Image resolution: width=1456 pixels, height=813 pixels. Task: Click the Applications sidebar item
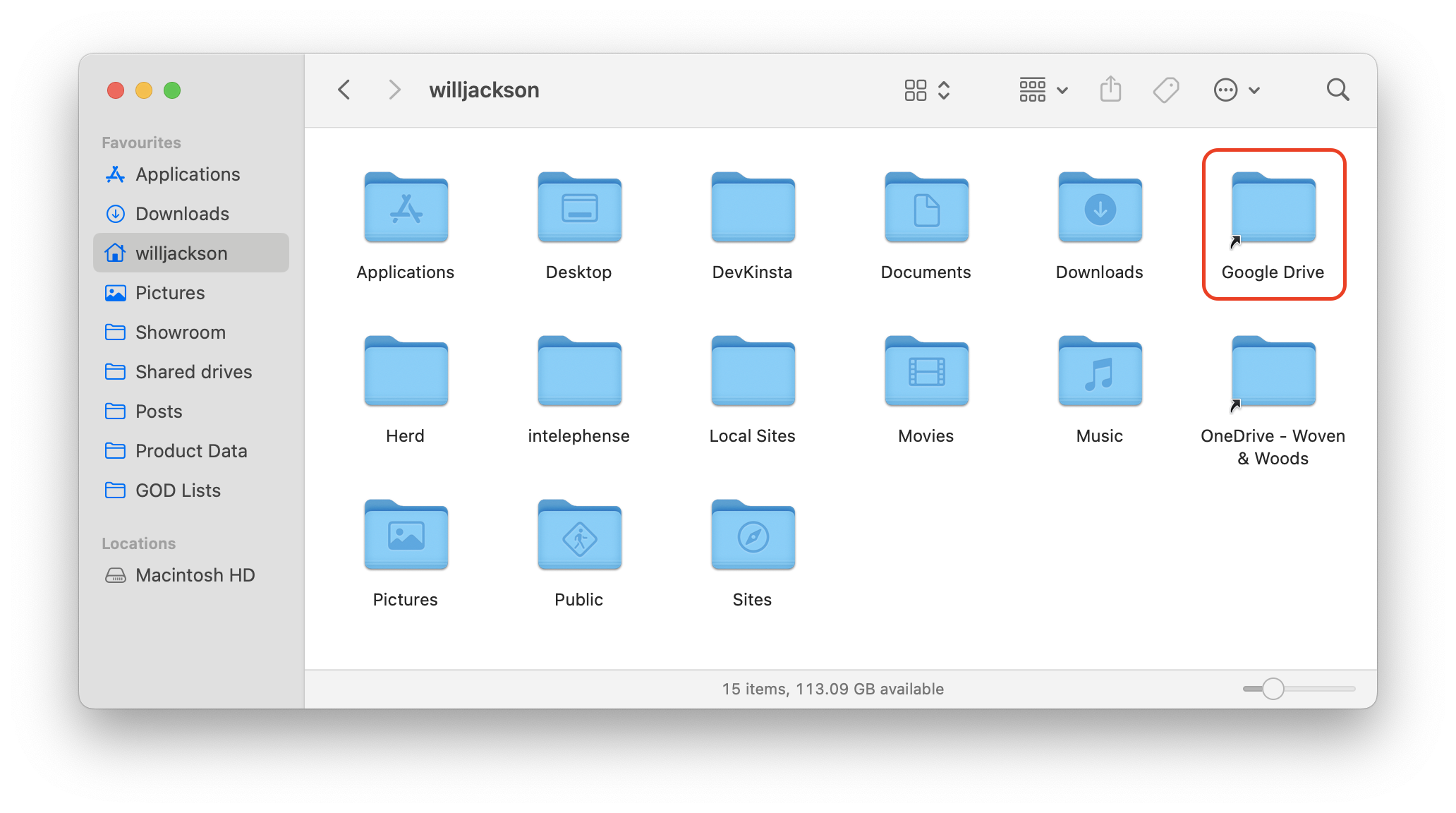(x=188, y=174)
